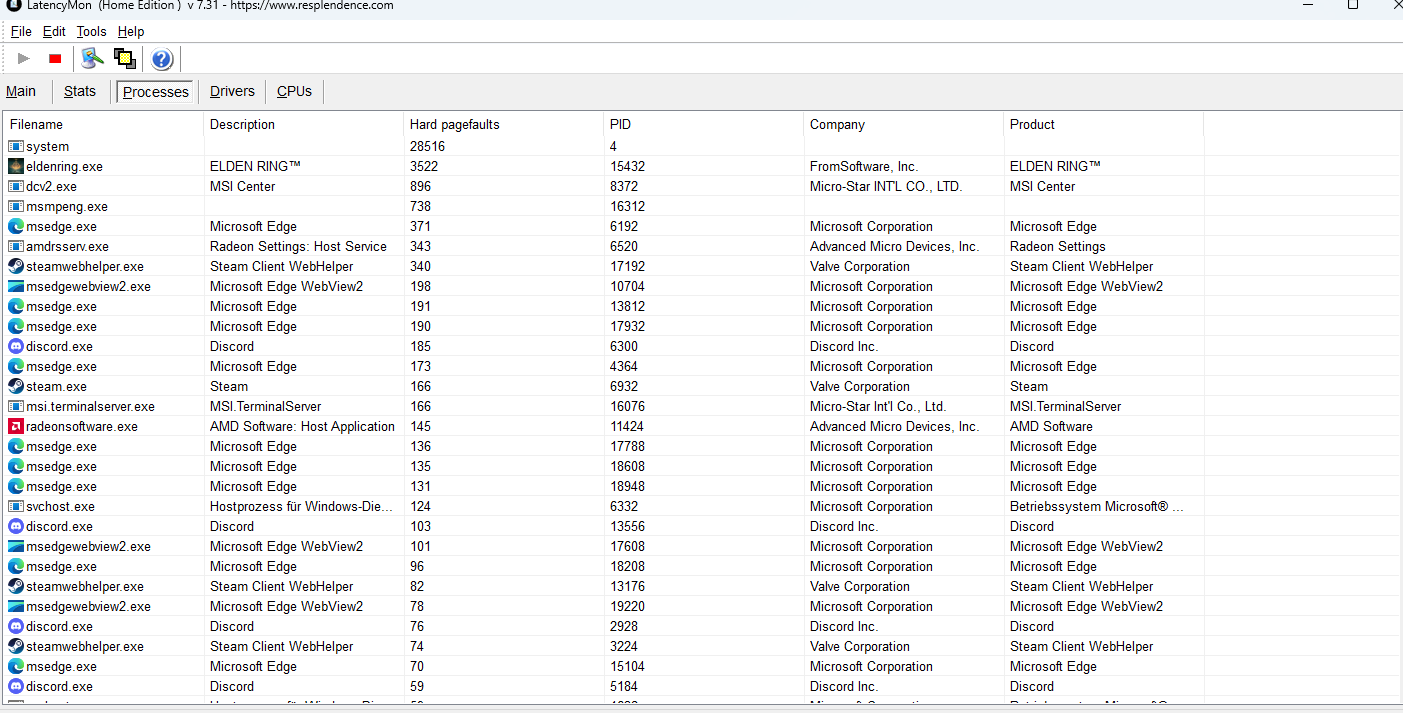Screen dimensions: 1403x713
Task: Click the steamwebhelper icon for PID 13176
Action: 16,586
